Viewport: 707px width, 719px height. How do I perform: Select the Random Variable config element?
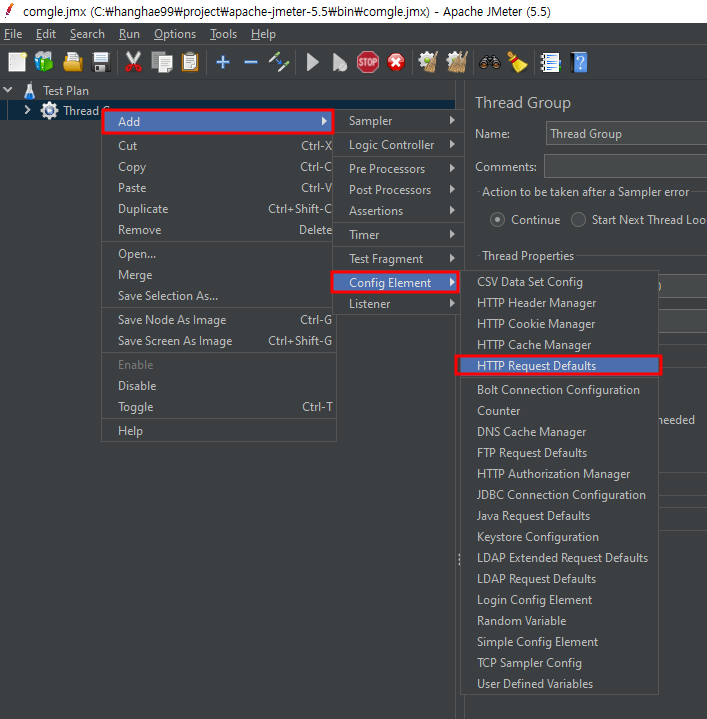[x=559, y=620]
